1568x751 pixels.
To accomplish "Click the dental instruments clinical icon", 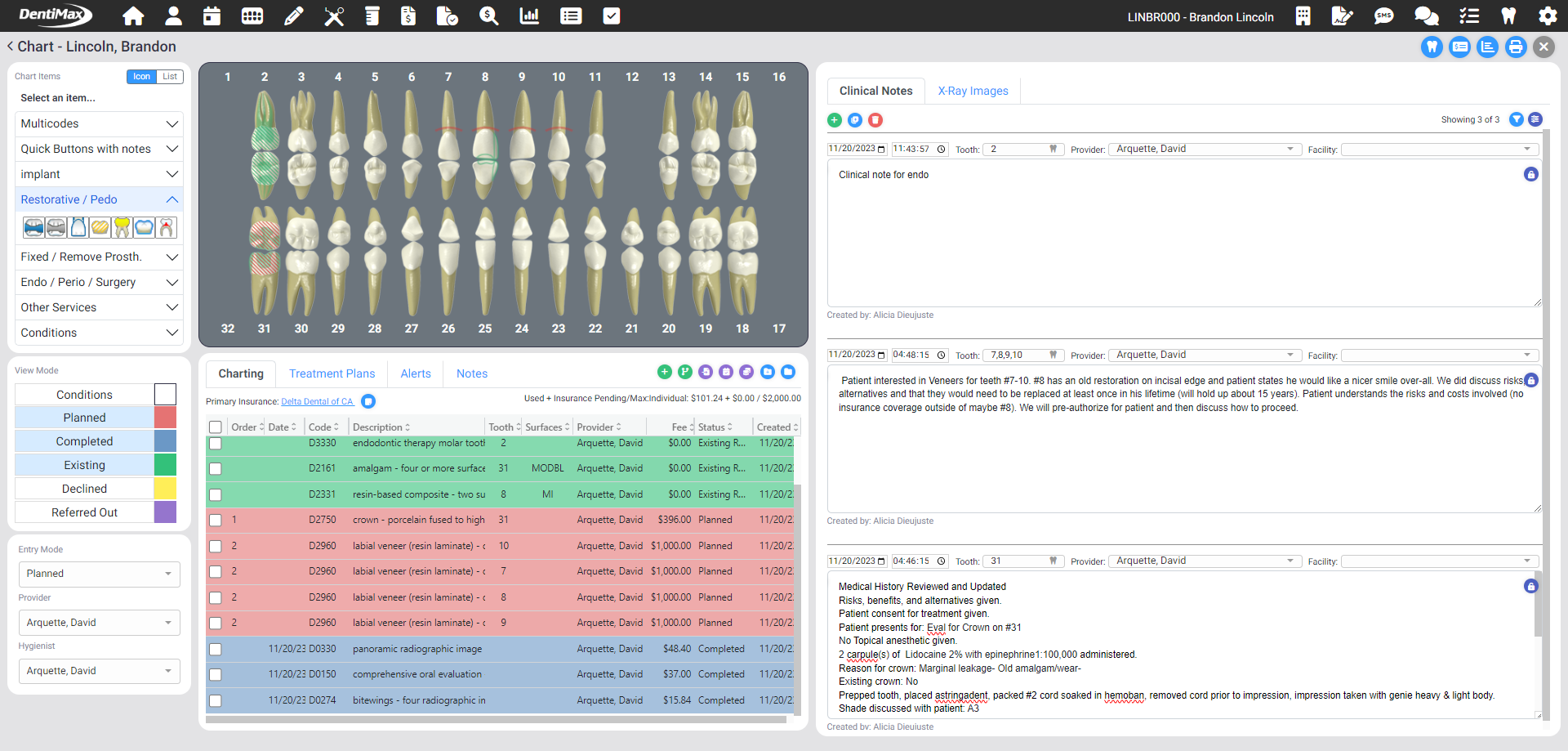I will click(334, 16).
